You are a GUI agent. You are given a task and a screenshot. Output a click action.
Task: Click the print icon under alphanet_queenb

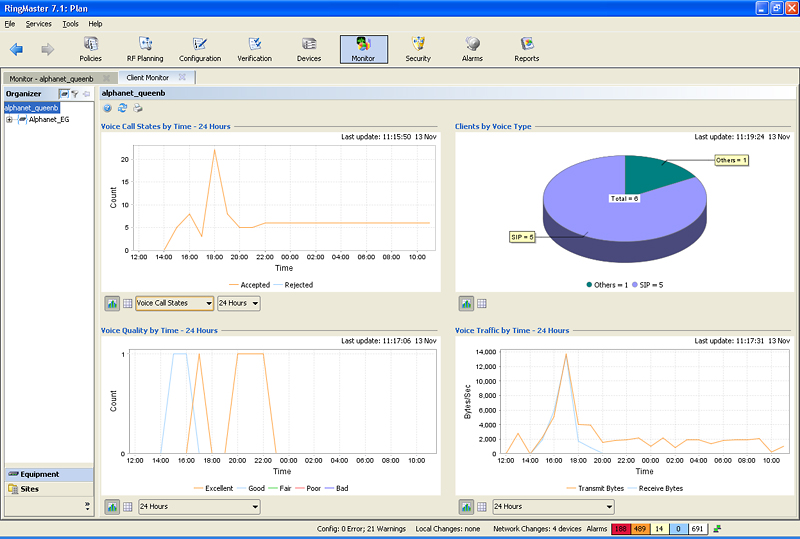(x=137, y=108)
